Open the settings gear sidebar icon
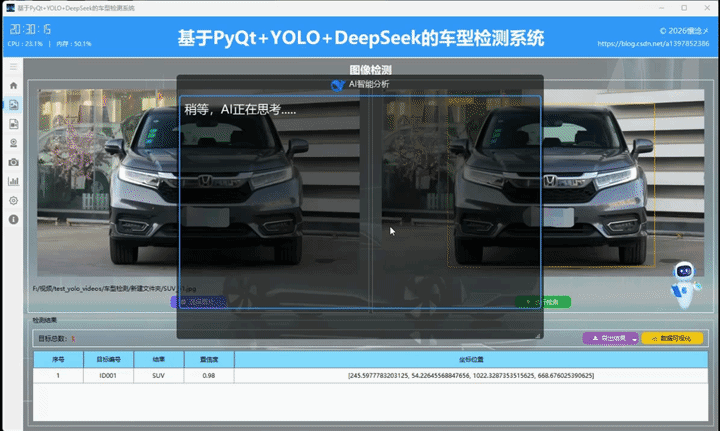Image resolution: width=720 pixels, height=431 pixels. pos(13,201)
